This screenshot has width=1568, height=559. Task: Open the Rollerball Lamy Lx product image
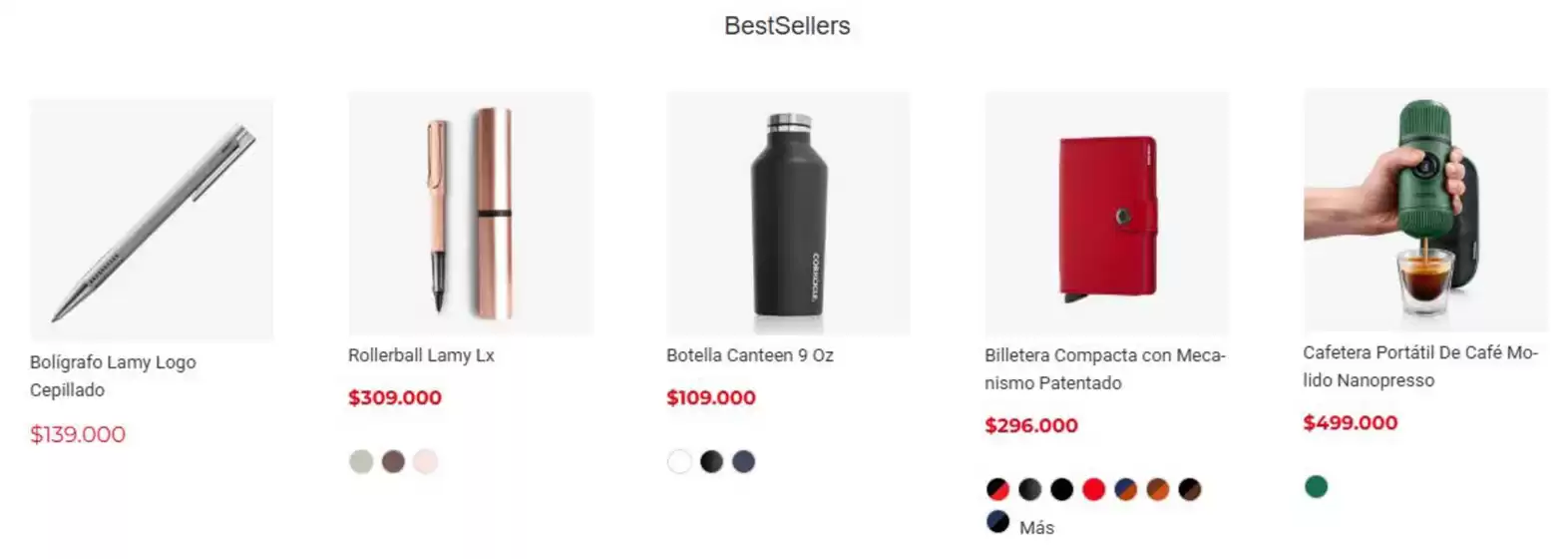(x=470, y=213)
